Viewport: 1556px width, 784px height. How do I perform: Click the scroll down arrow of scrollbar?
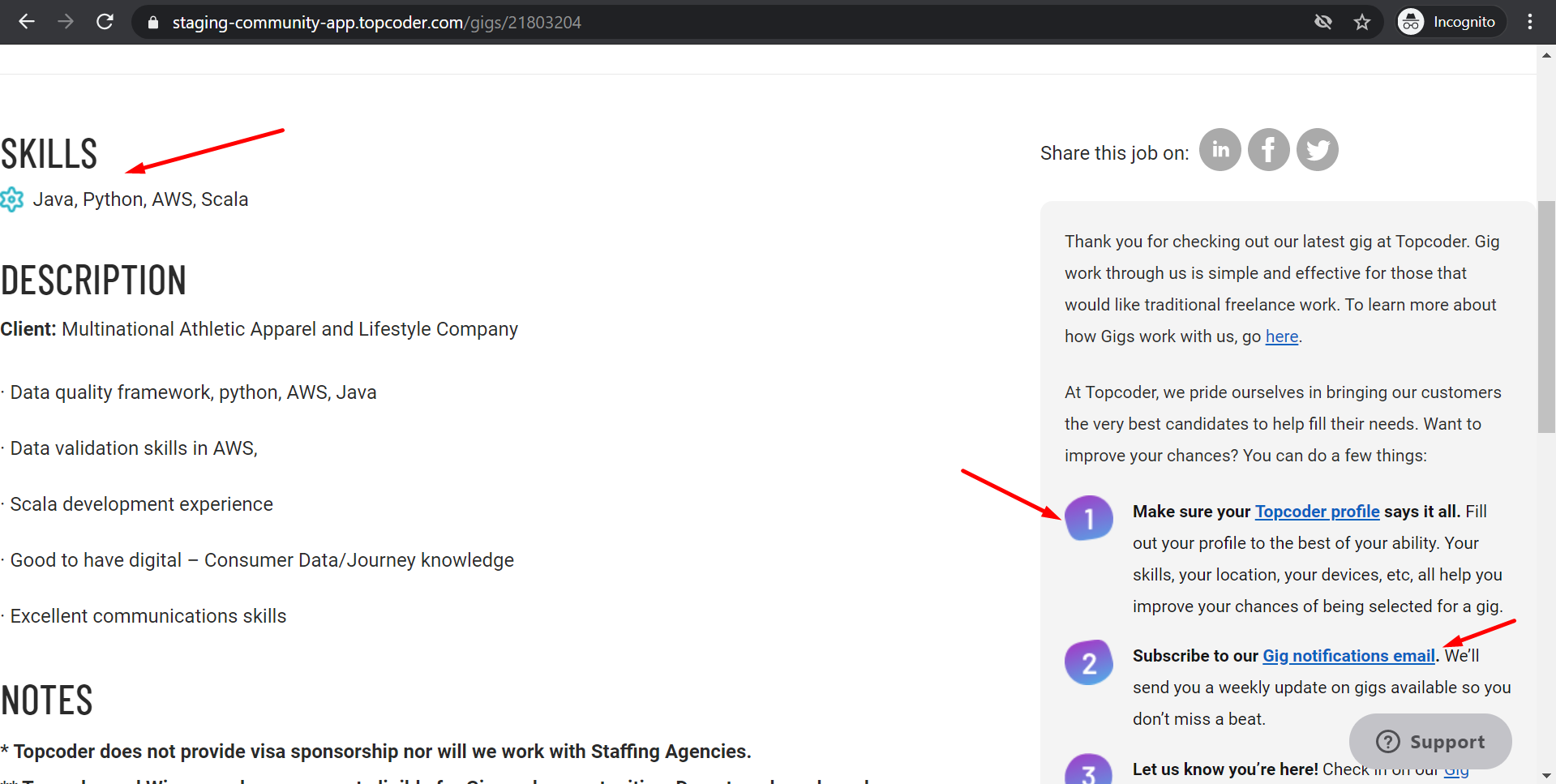(1546, 776)
